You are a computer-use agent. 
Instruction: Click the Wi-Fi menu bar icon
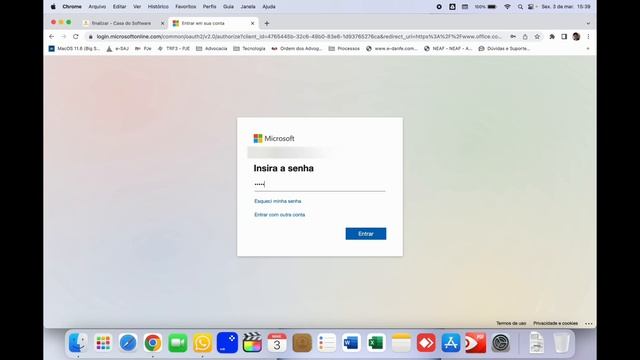click(x=507, y=7)
